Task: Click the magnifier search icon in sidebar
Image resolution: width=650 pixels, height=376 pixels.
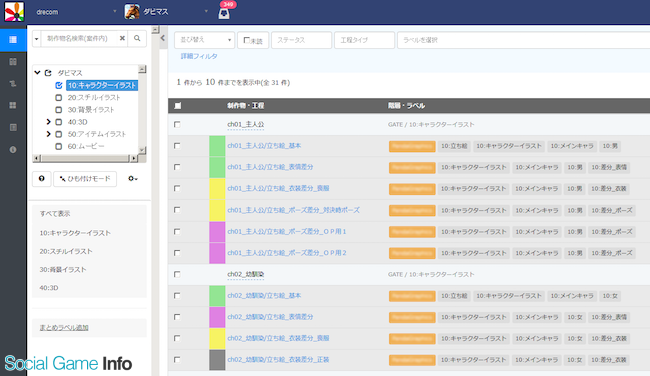Action: point(137,39)
